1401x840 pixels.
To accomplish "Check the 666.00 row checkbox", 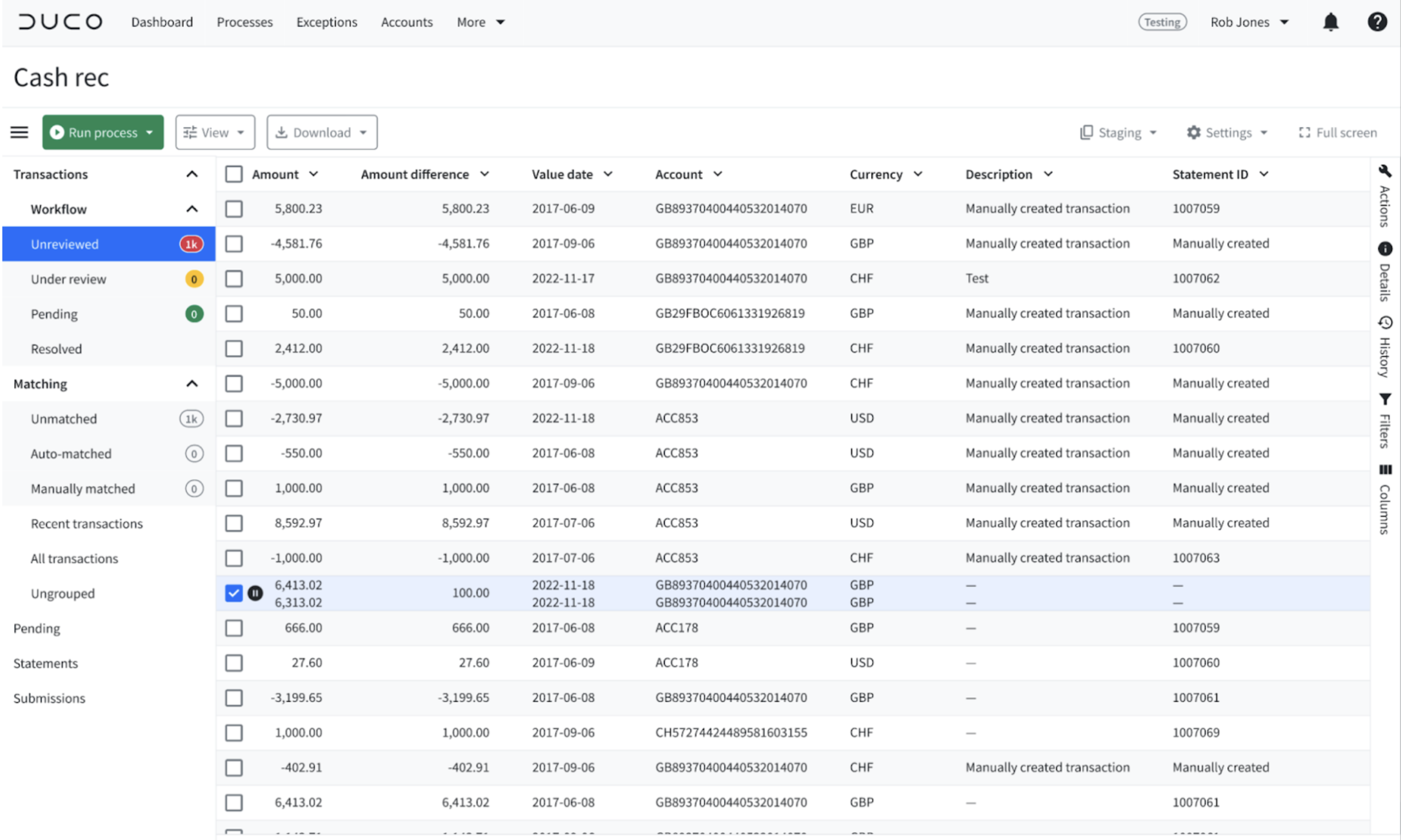I will (x=233, y=628).
